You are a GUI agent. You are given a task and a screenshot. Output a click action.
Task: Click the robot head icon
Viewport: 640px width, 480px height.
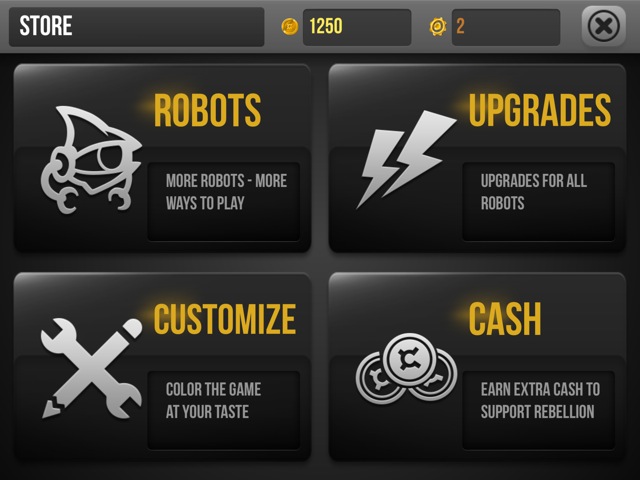click(91, 160)
